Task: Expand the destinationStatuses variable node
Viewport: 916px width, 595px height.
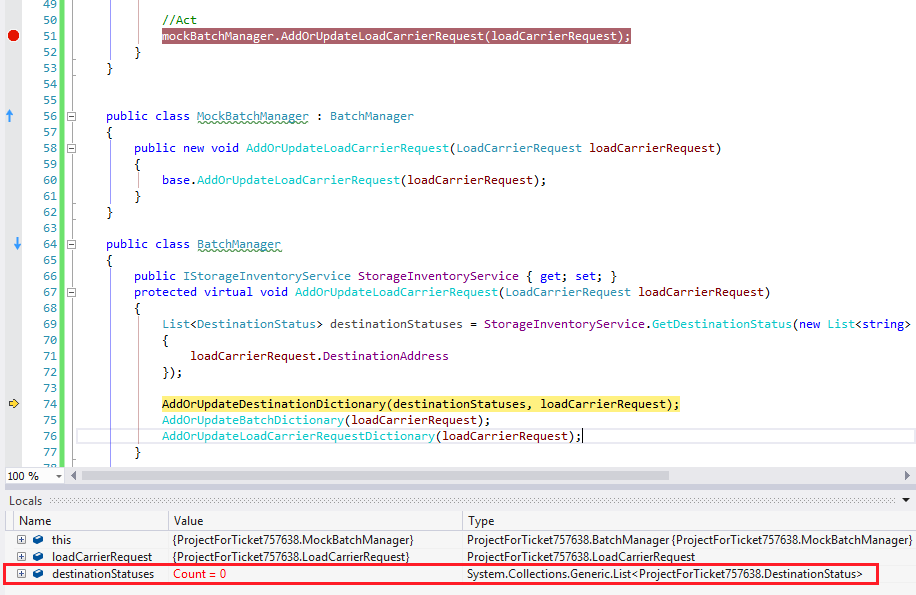Action: (21, 574)
